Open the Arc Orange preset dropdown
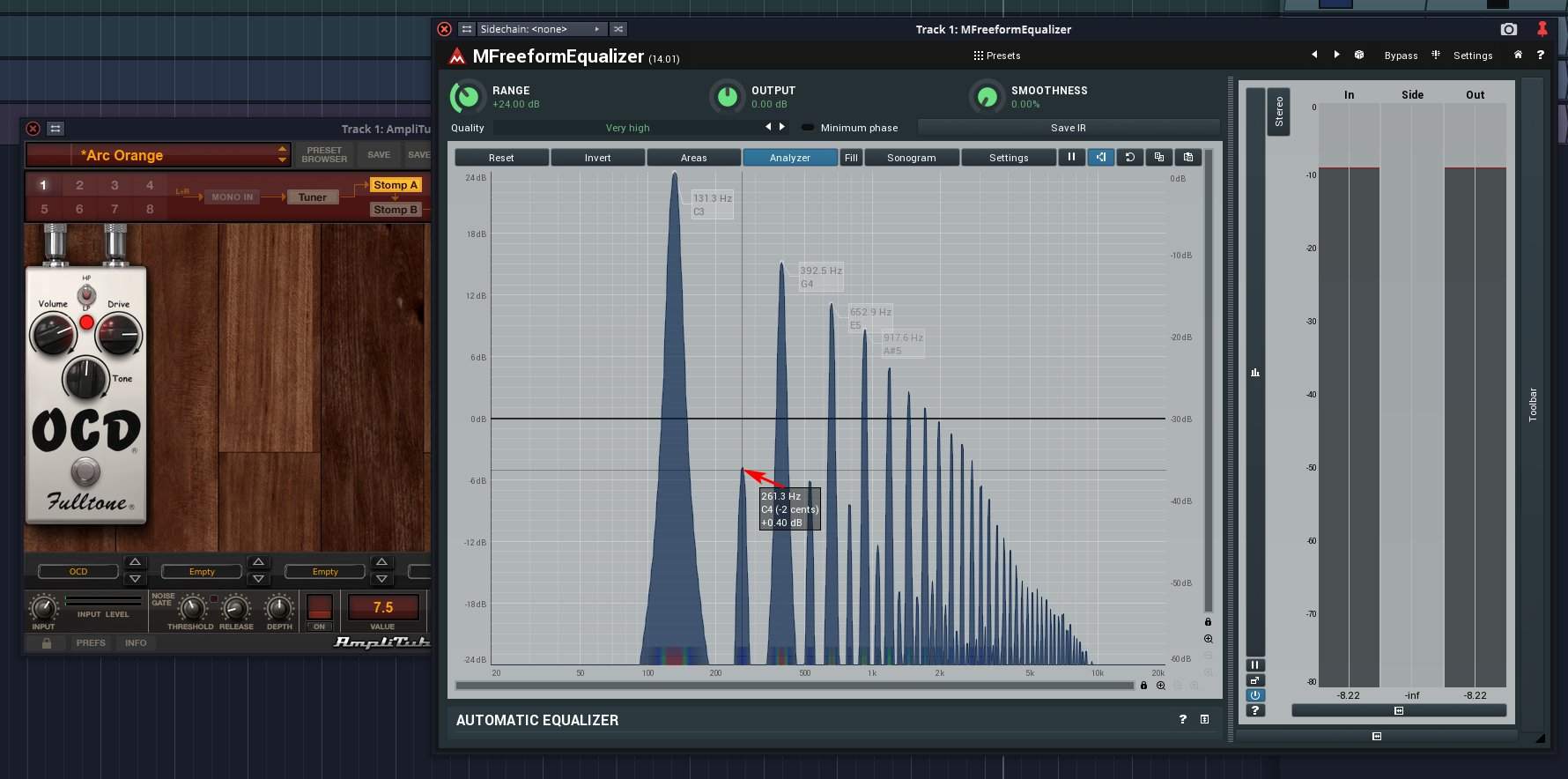 point(158,155)
